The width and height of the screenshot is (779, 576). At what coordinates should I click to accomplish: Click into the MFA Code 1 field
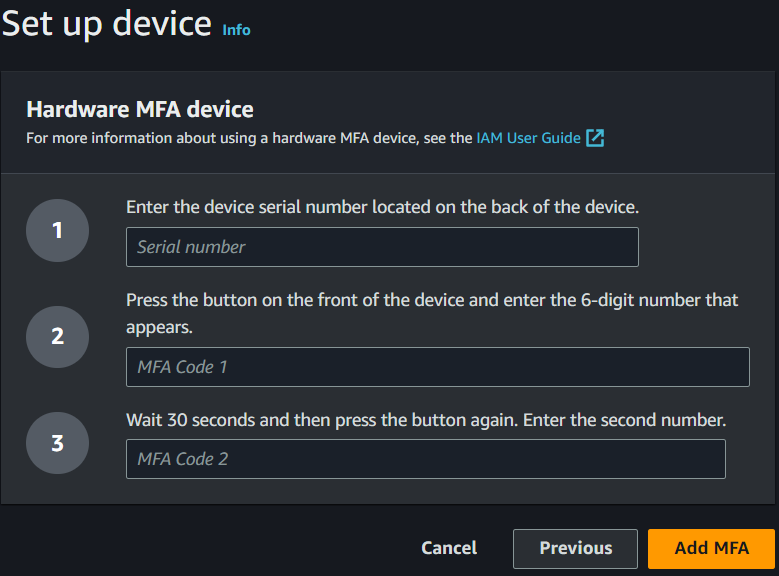pos(437,367)
